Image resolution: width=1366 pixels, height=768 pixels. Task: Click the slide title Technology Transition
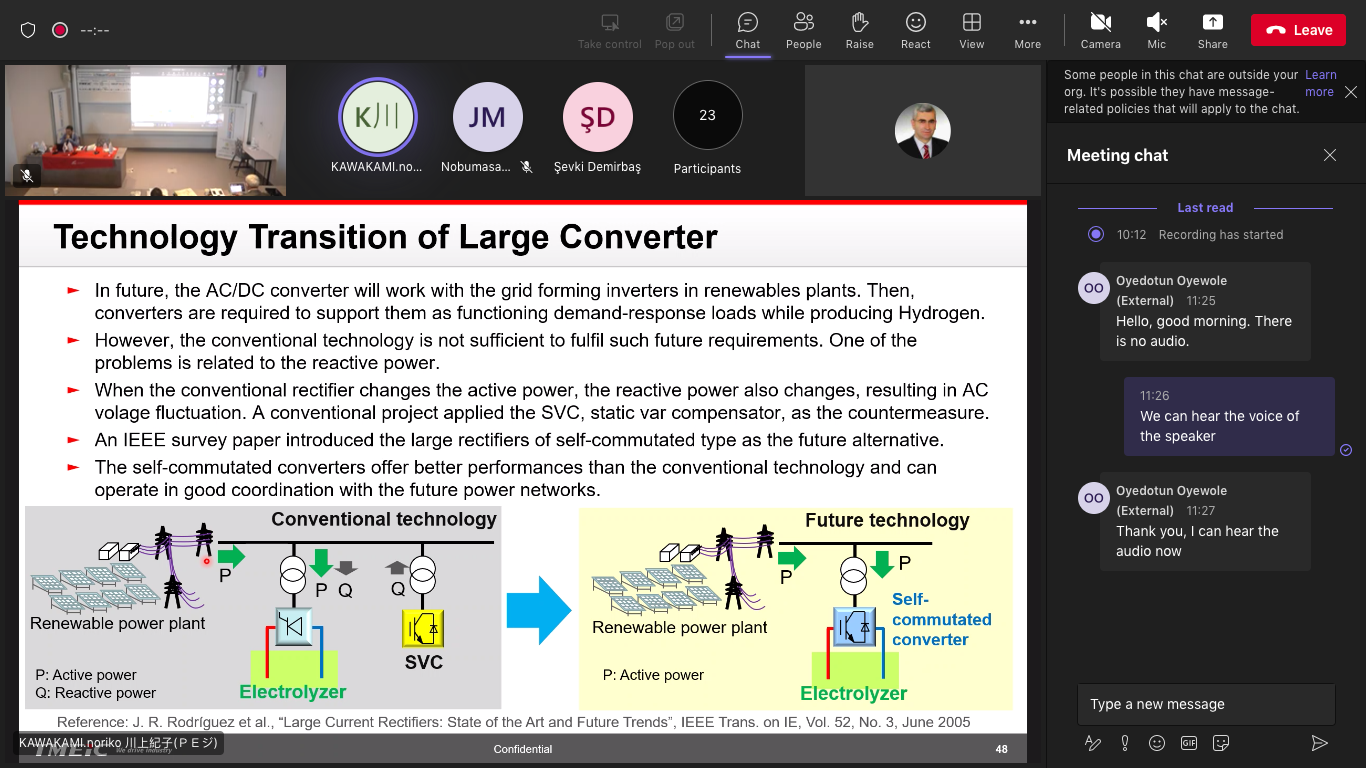(385, 237)
